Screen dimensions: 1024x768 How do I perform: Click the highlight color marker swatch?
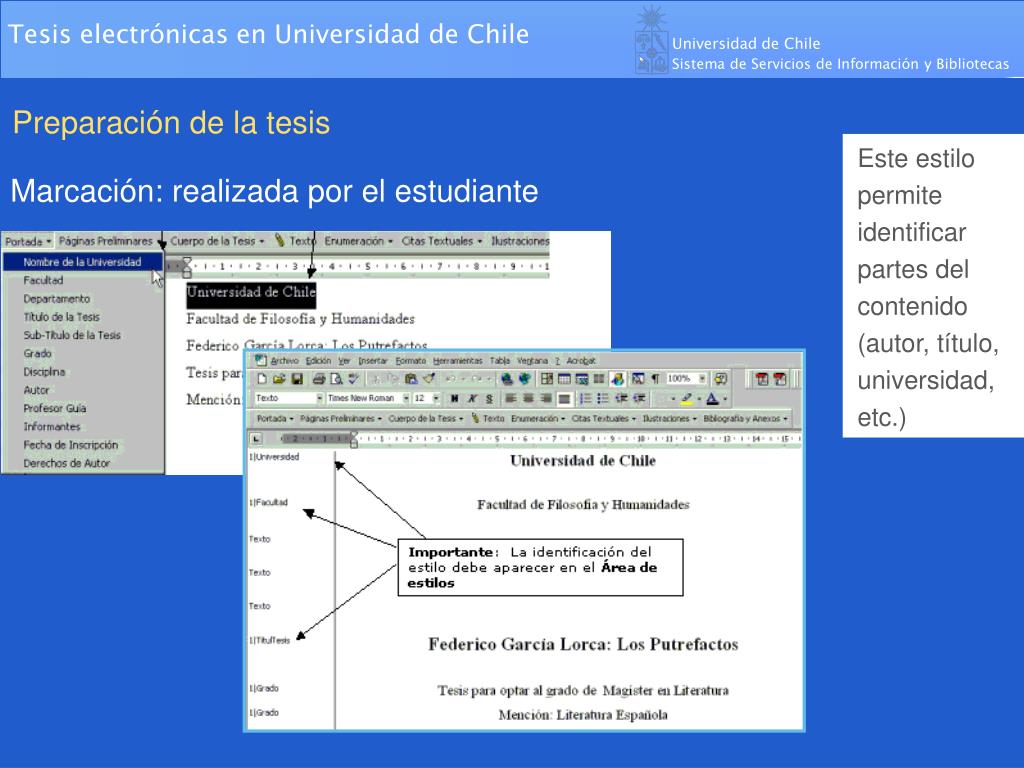[686, 398]
